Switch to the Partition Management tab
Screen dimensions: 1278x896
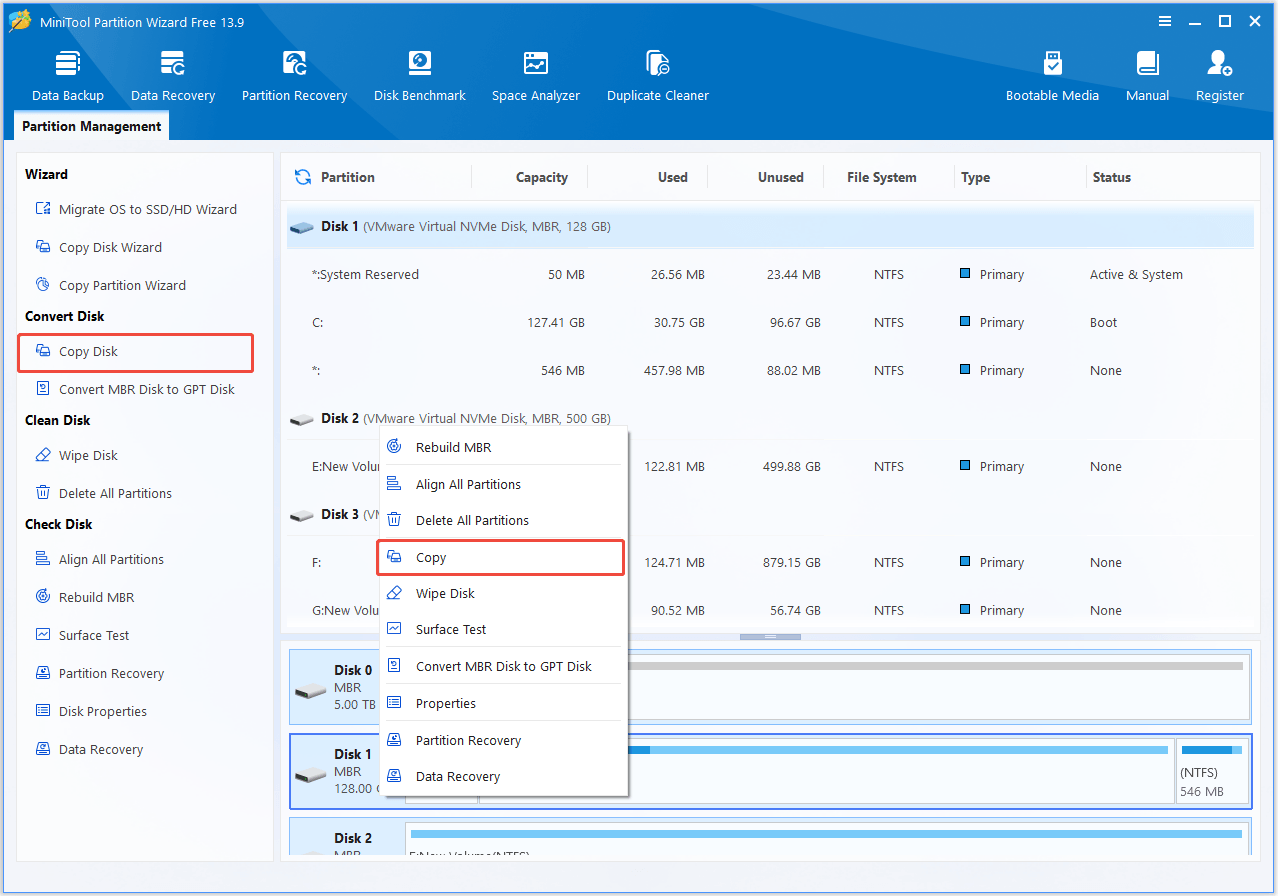click(91, 126)
